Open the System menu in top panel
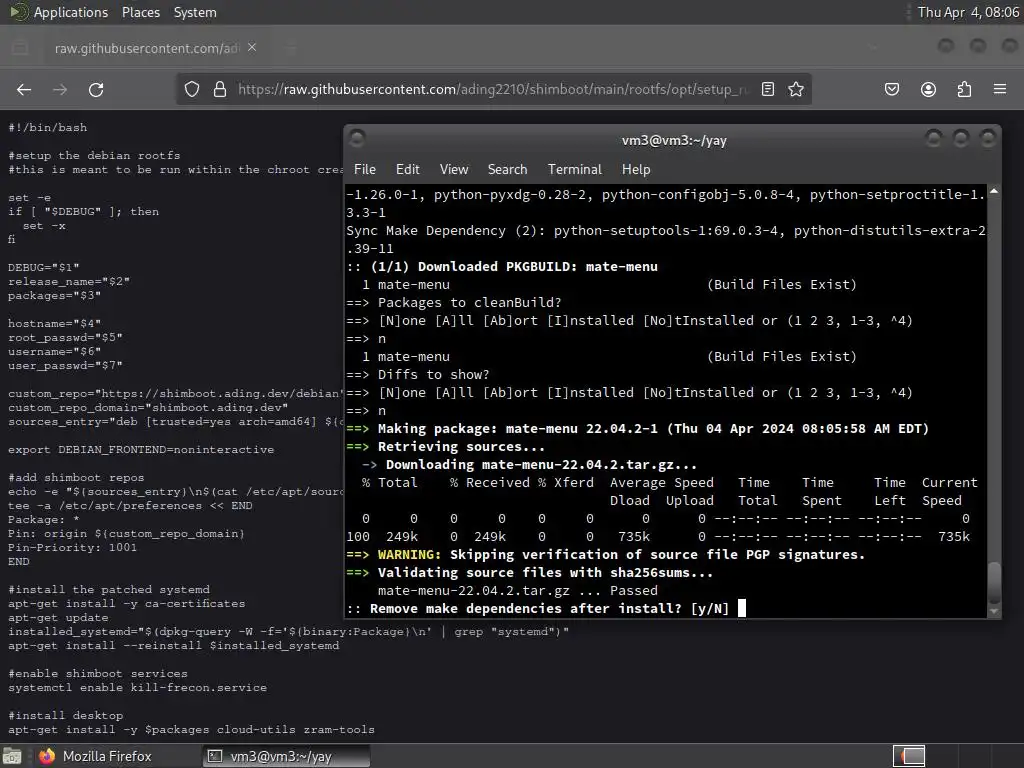Viewport: 1024px width, 768px height. tap(195, 12)
